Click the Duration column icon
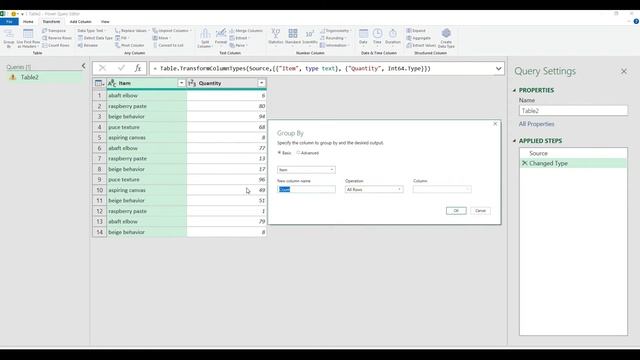 tap(393, 37)
